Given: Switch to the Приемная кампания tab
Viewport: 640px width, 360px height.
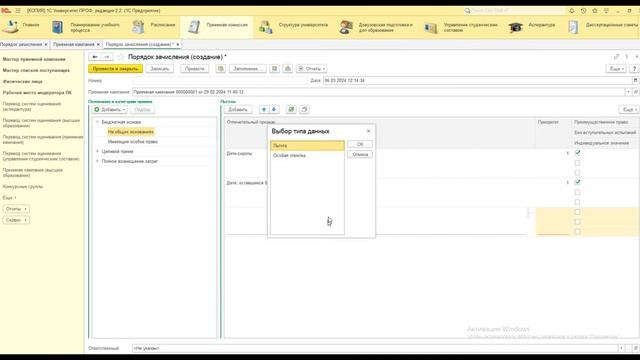Looking at the screenshot, I should pos(73,44).
